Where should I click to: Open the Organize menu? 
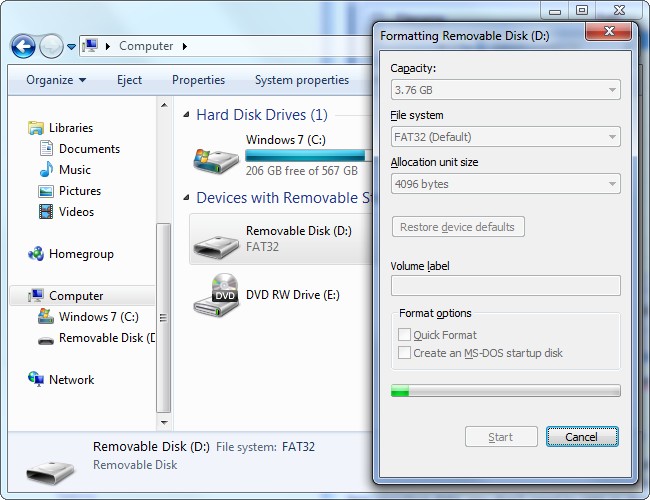coord(56,80)
